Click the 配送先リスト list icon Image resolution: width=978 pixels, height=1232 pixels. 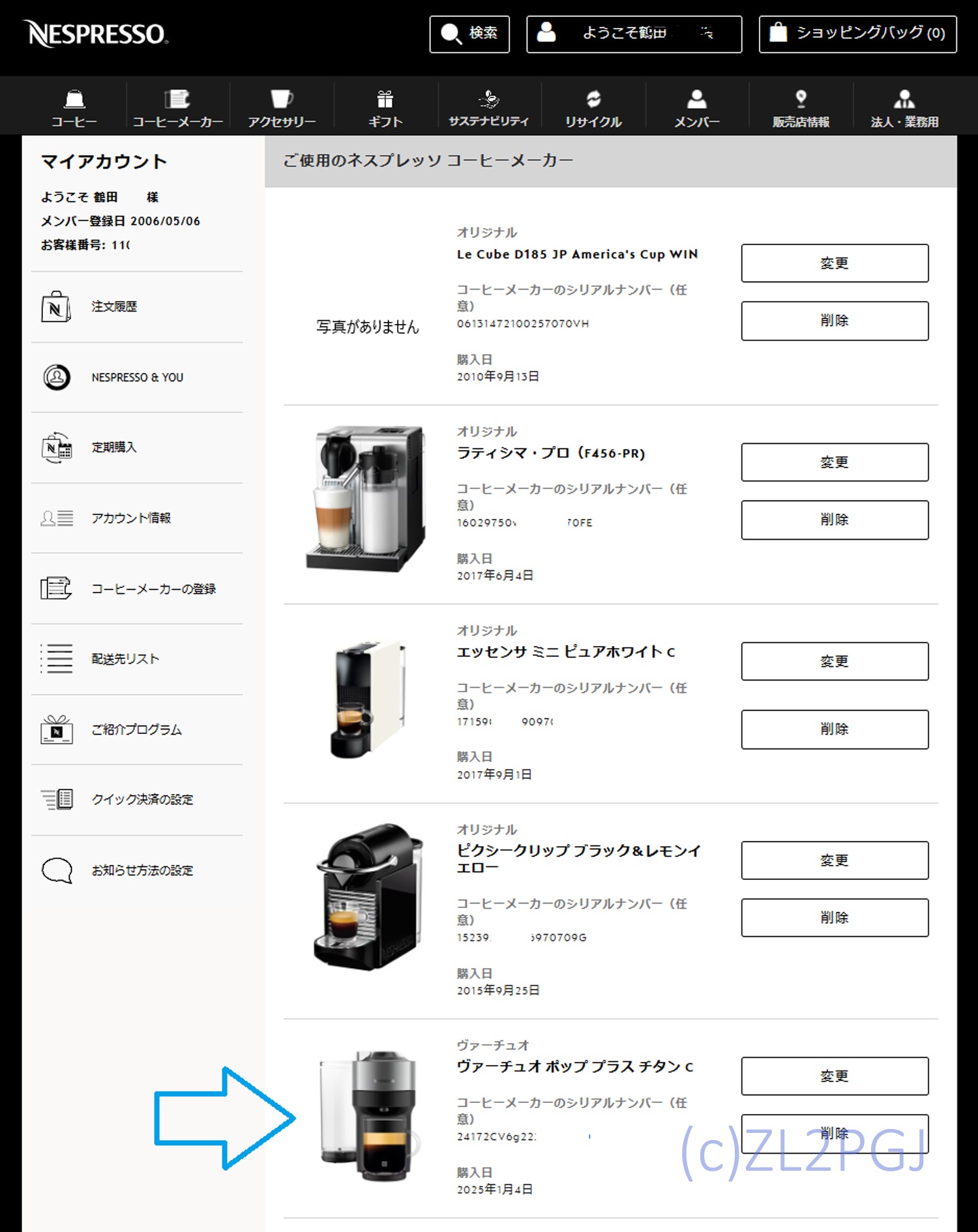57,658
